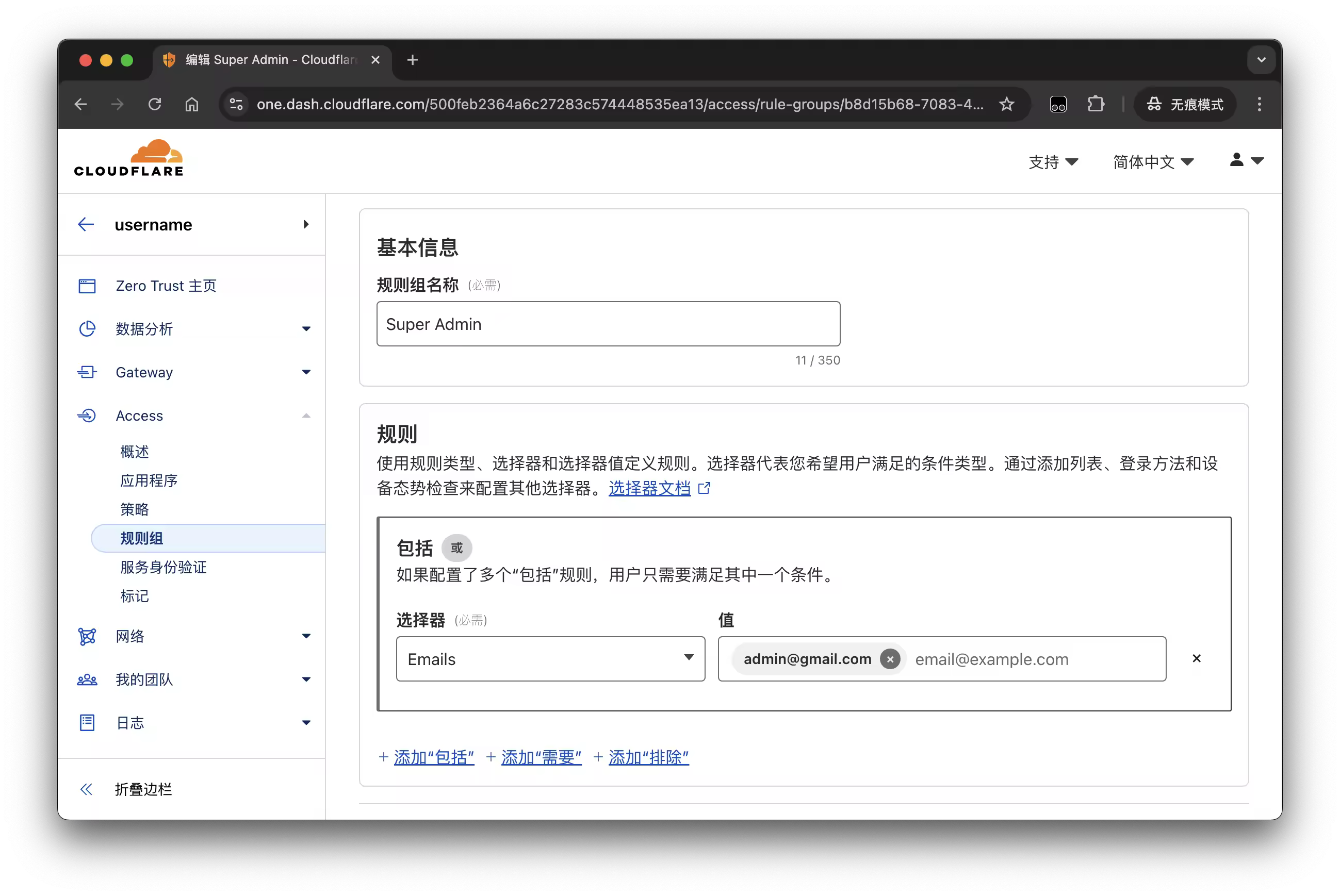Open a new browser tab
This screenshot has height=896, width=1340.
[x=412, y=59]
